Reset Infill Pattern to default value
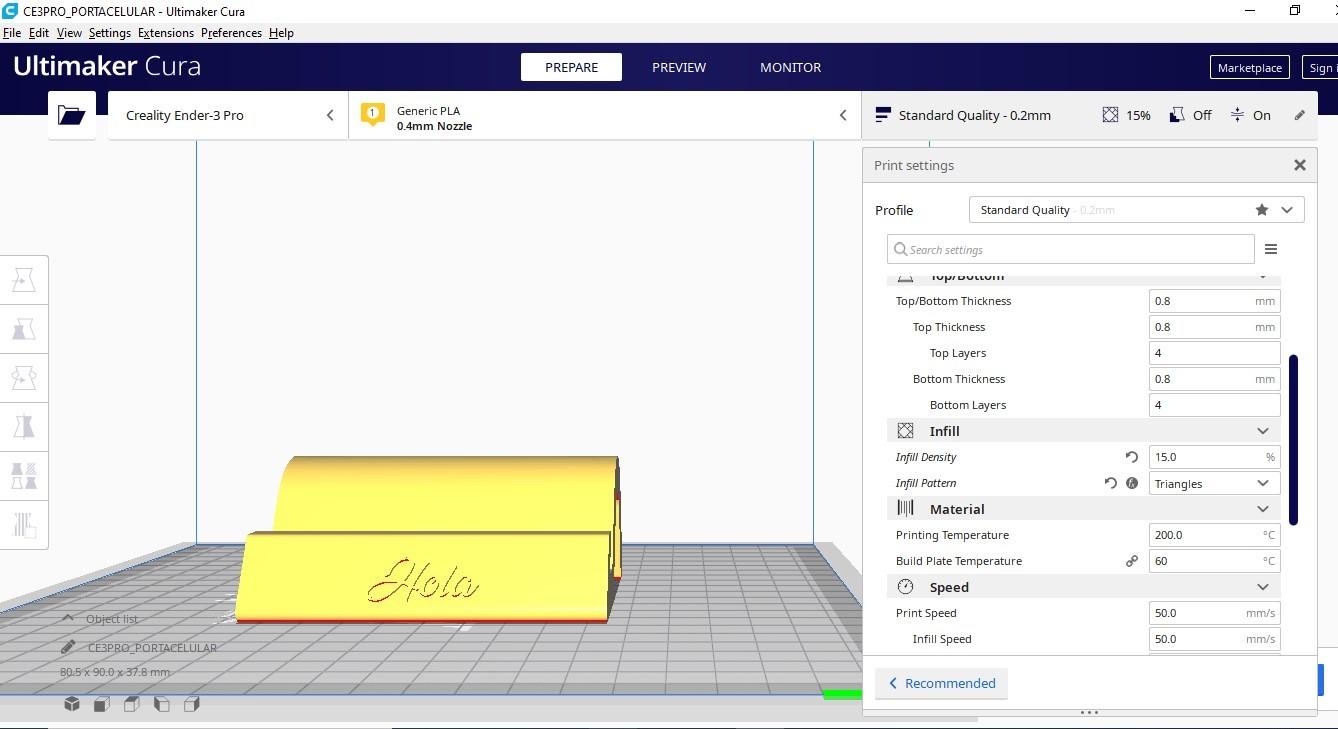This screenshot has height=729, width=1338. pyautogui.click(x=1111, y=483)
